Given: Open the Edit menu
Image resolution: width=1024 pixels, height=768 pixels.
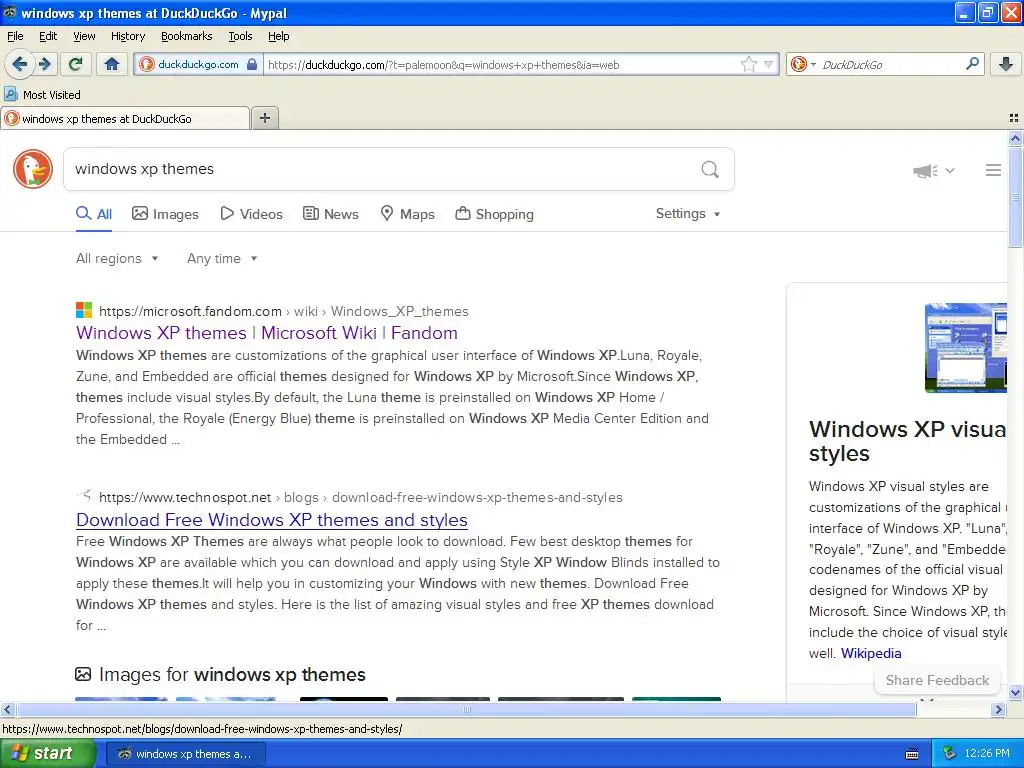Looking at the screenshot, I should (x=48, y=36).
